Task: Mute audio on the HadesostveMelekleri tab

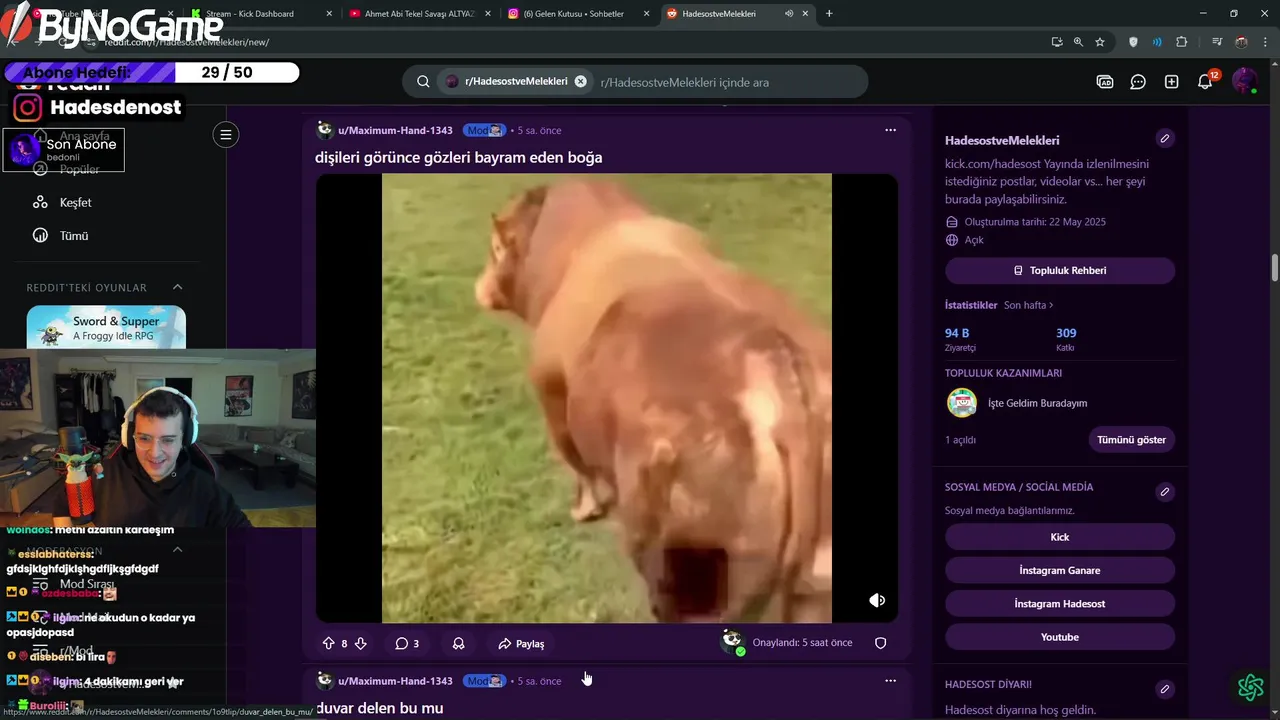Action: point(788,14)
